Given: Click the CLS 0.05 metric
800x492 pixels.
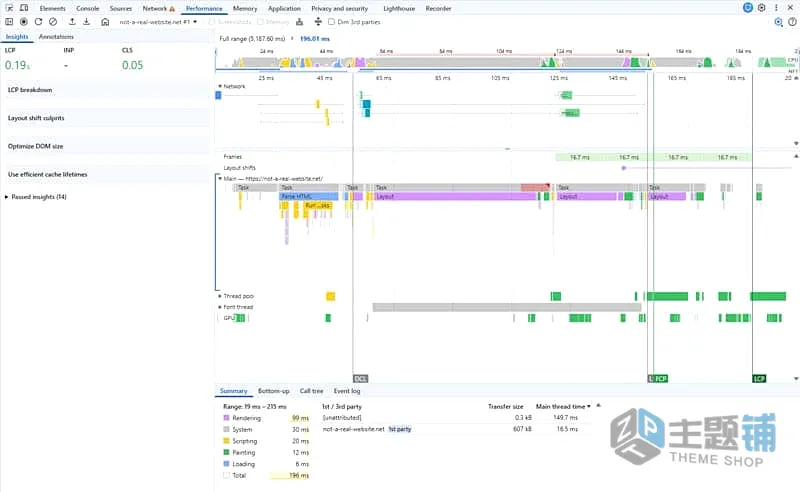Looking at the screenshot, I should (133, 65).
